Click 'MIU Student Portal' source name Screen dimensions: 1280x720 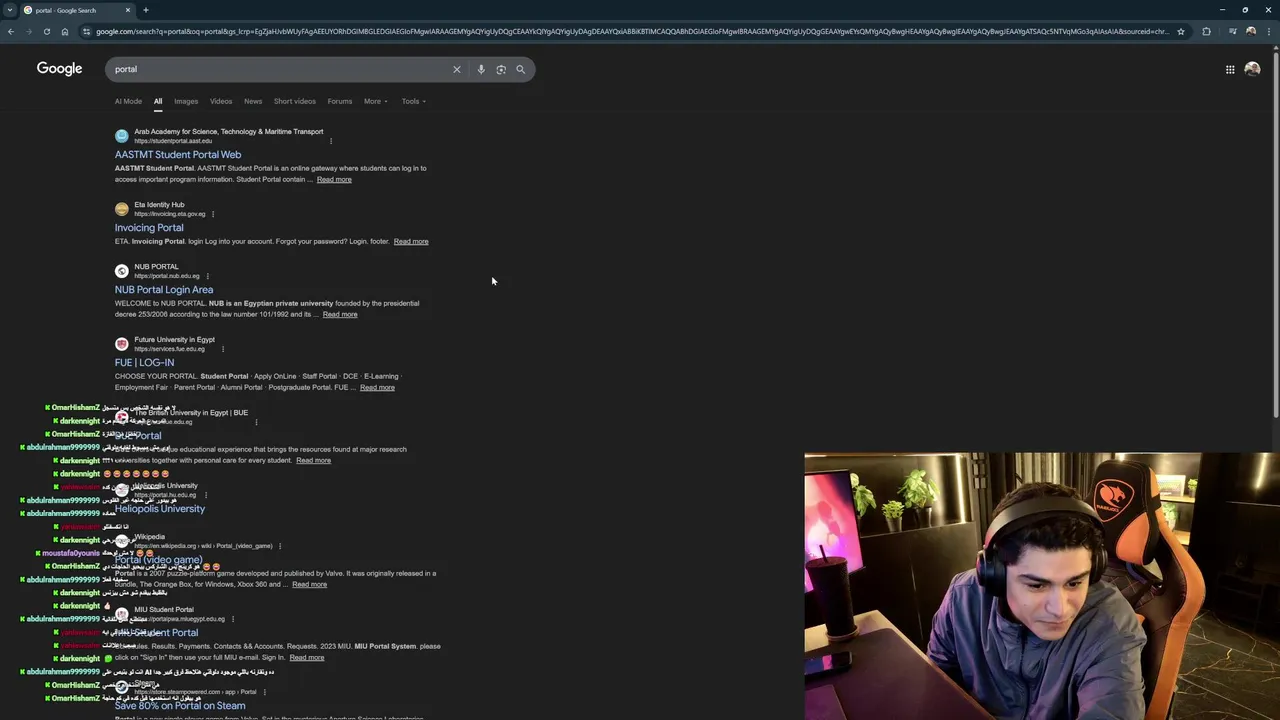(164, 610)
